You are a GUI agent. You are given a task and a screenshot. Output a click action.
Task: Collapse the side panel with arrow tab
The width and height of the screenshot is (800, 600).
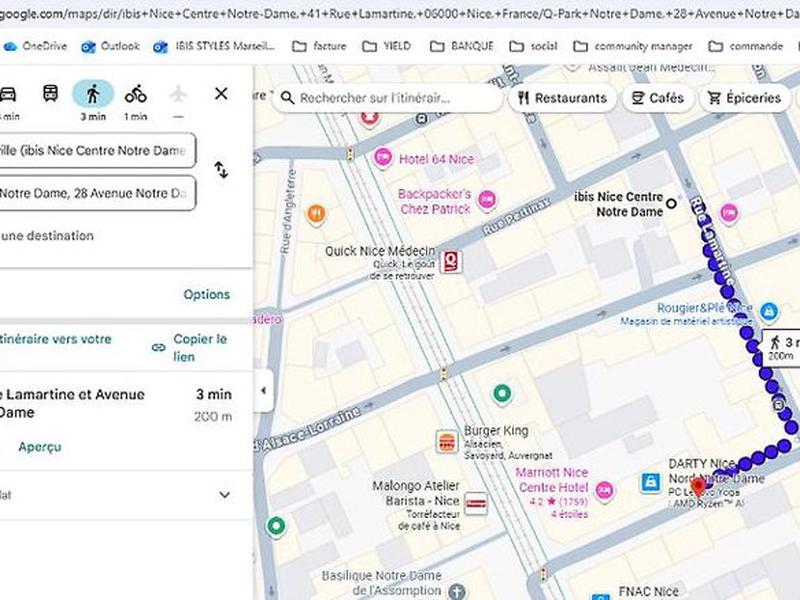(263, 391)
